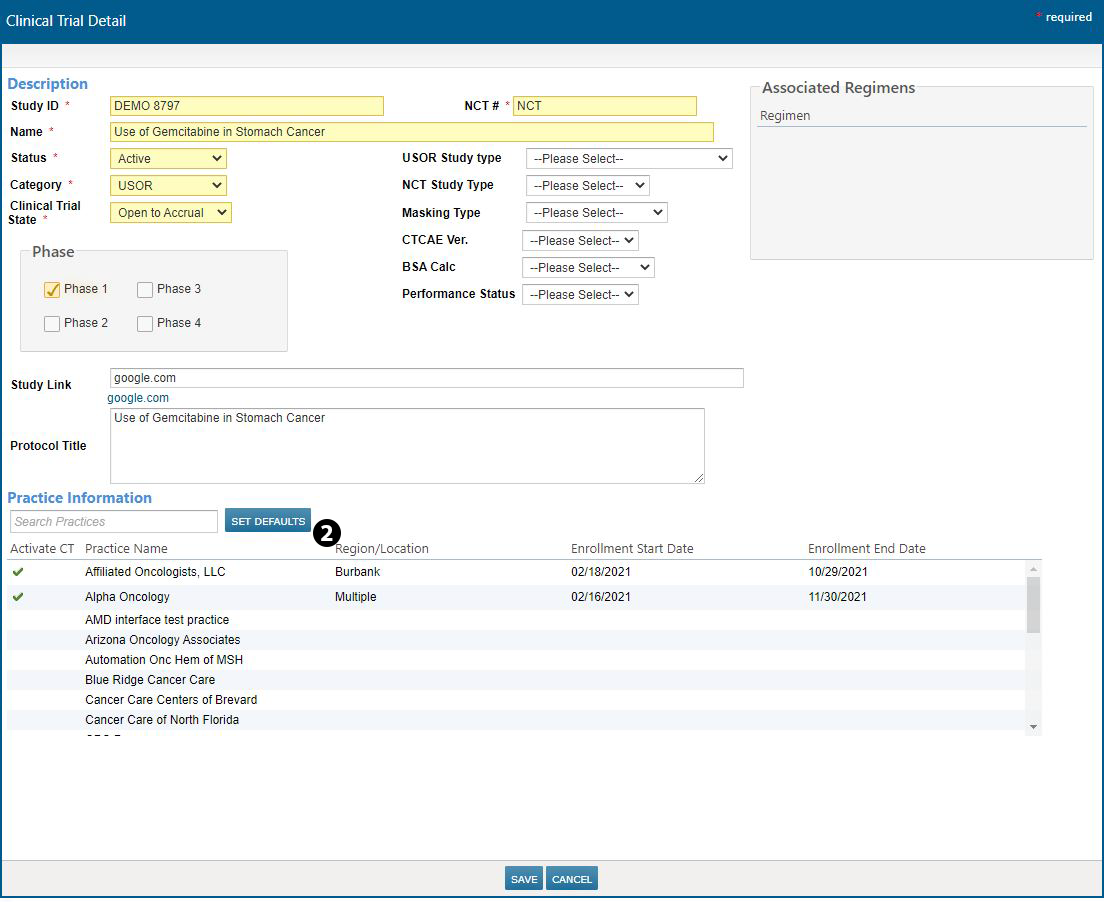
Task: Tick the Phase 2 checkbox
Action: 52,324
